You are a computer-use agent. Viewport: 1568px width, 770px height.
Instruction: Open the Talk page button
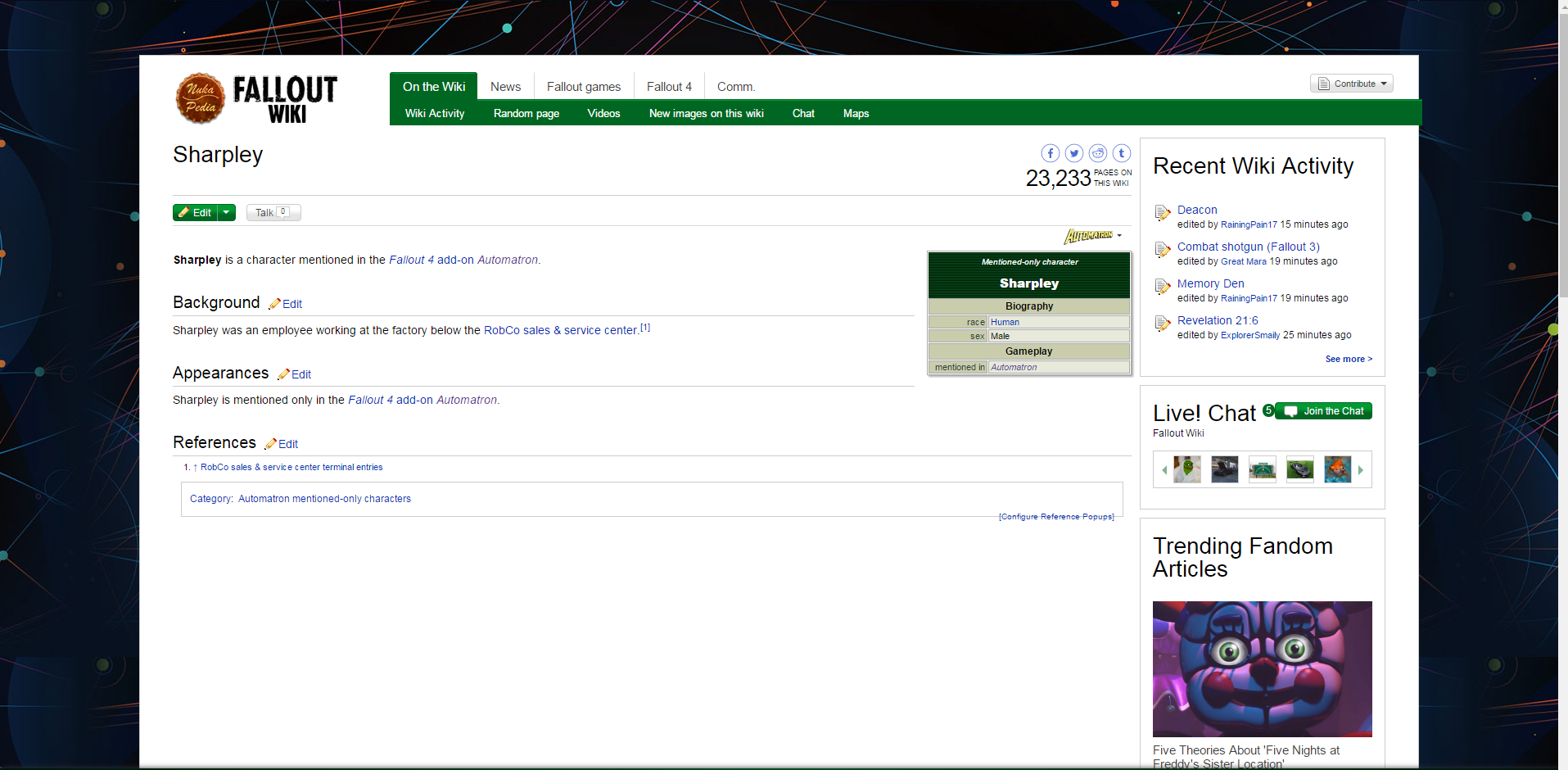(273, 212)
